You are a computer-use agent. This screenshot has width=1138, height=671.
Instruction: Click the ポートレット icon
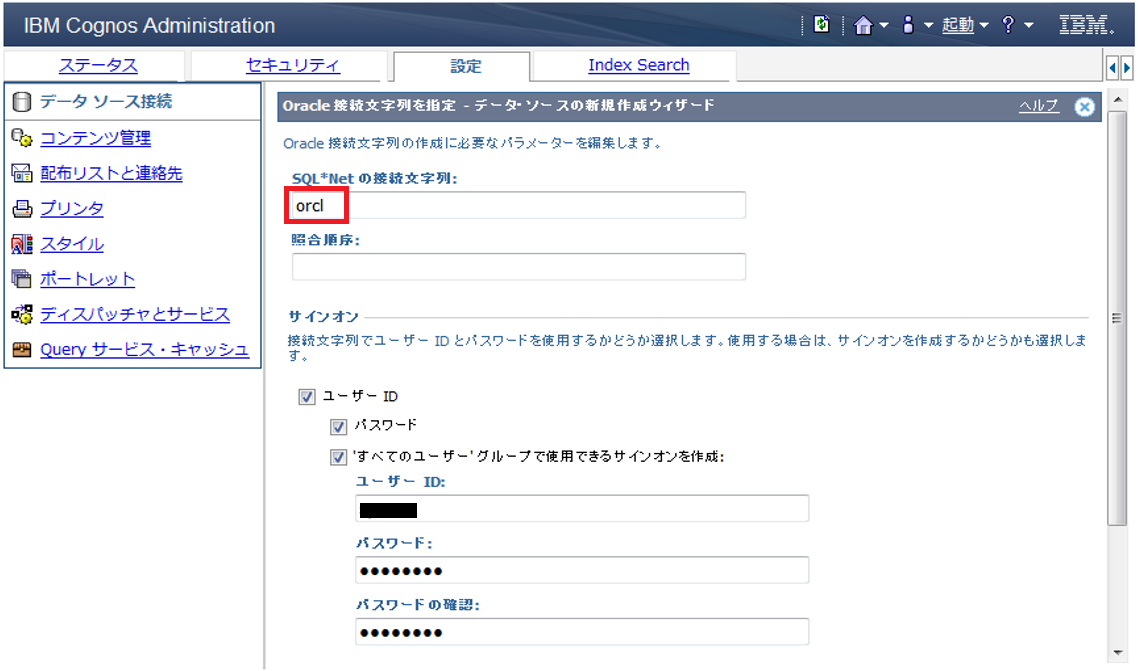[22, 279]
